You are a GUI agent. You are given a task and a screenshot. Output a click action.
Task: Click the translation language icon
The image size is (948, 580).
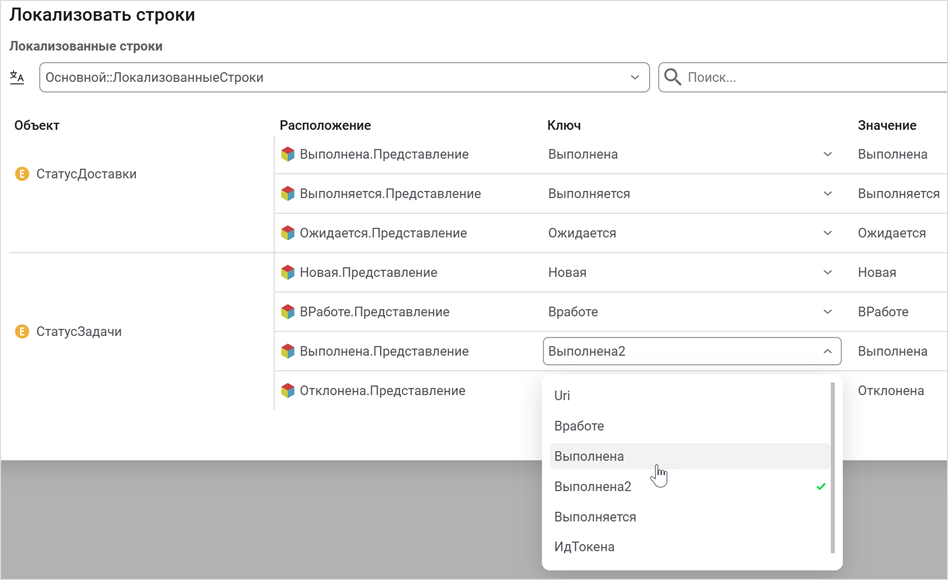click(x=17, y=77)
